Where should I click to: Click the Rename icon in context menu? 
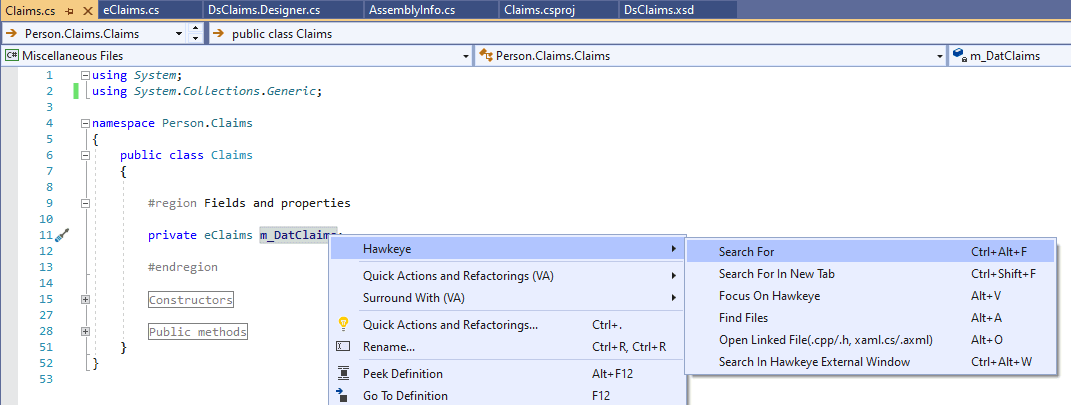343,347
